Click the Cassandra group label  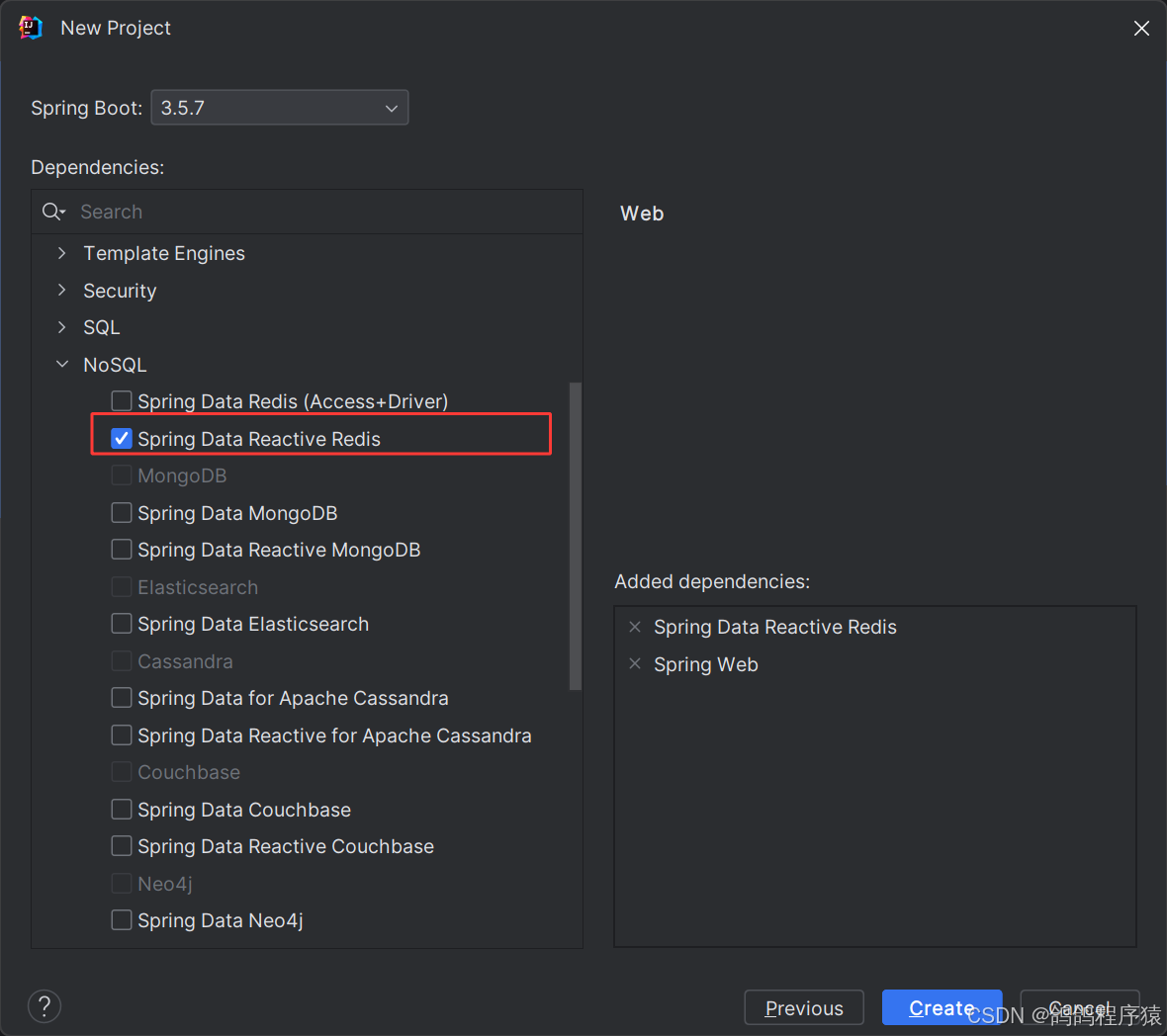[185, 661]
